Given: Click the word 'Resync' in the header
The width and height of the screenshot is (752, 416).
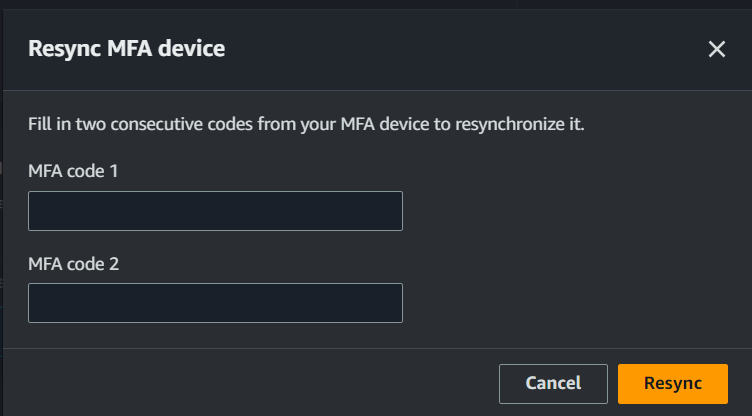Looking at the screenshot, I should pos(58,48).
